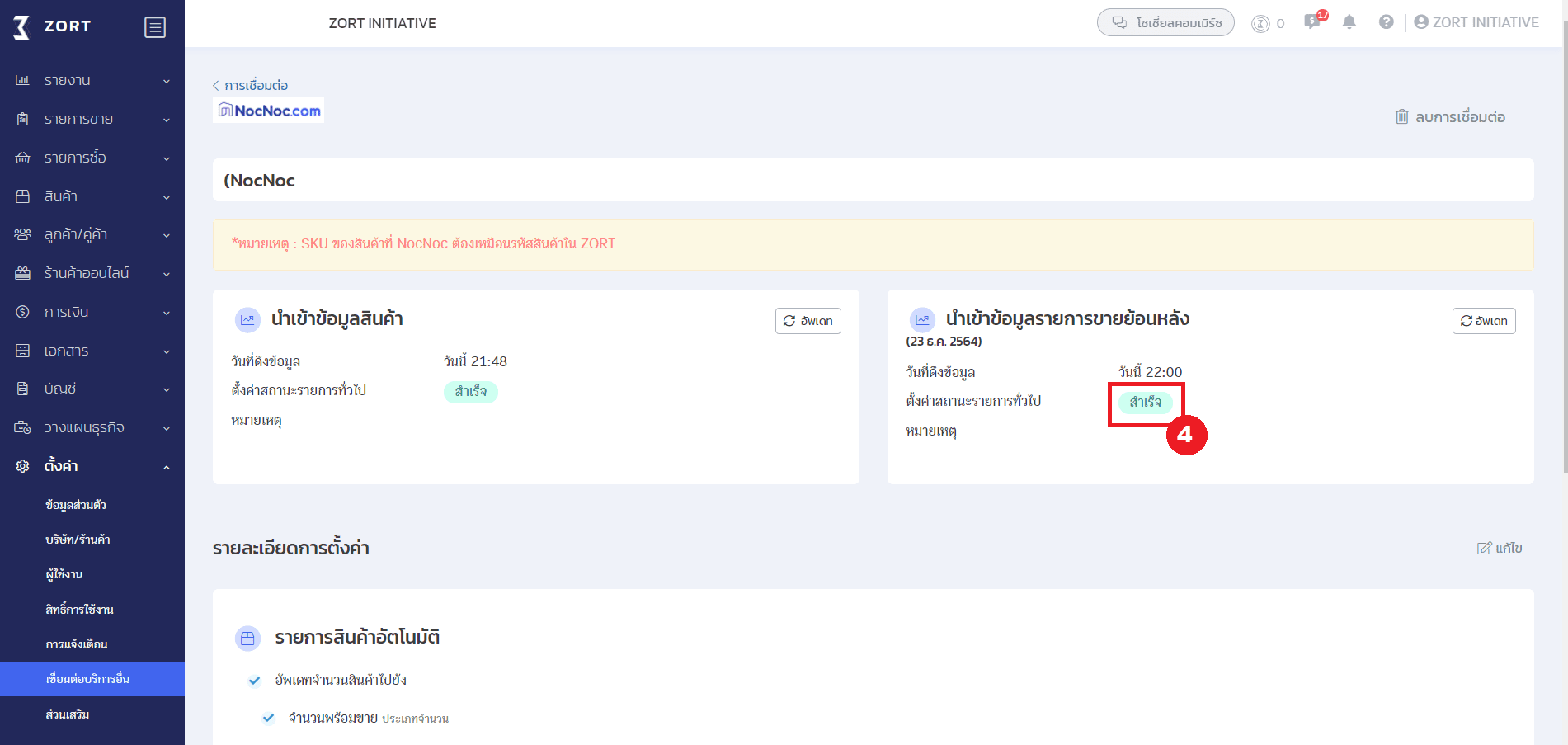This screenshot has height=745, width=1568.
Task: Open สิทธิ์การใช้งาน settings submenu
Action: [79, 610]
